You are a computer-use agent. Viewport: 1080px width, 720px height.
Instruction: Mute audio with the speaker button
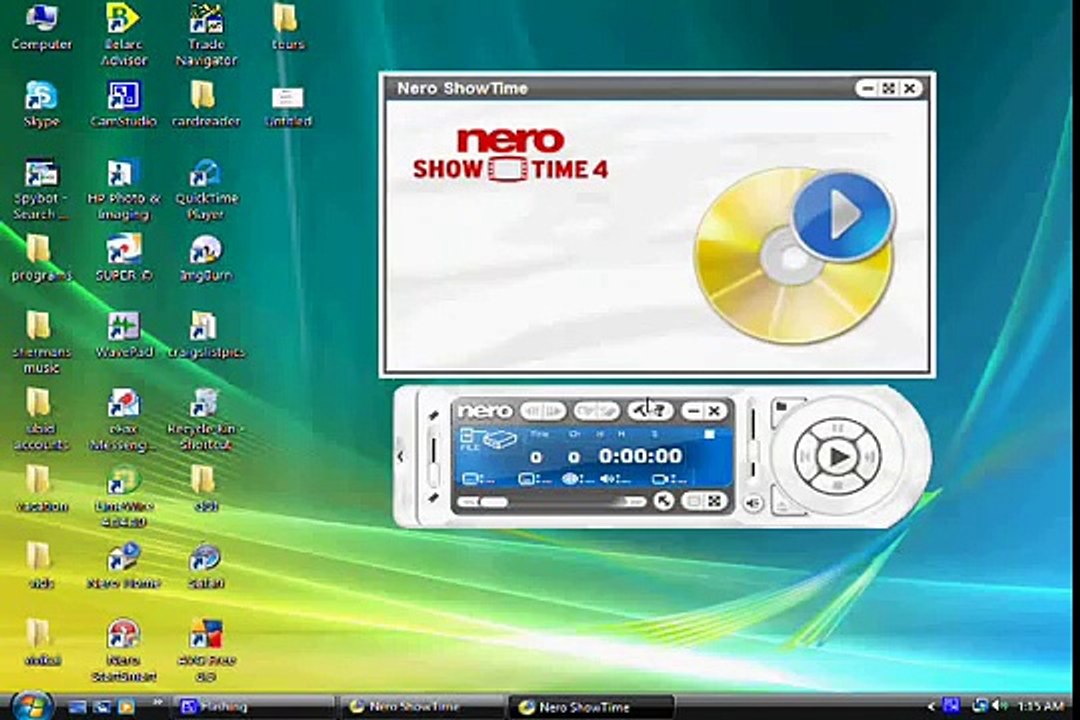coord(753,503)
